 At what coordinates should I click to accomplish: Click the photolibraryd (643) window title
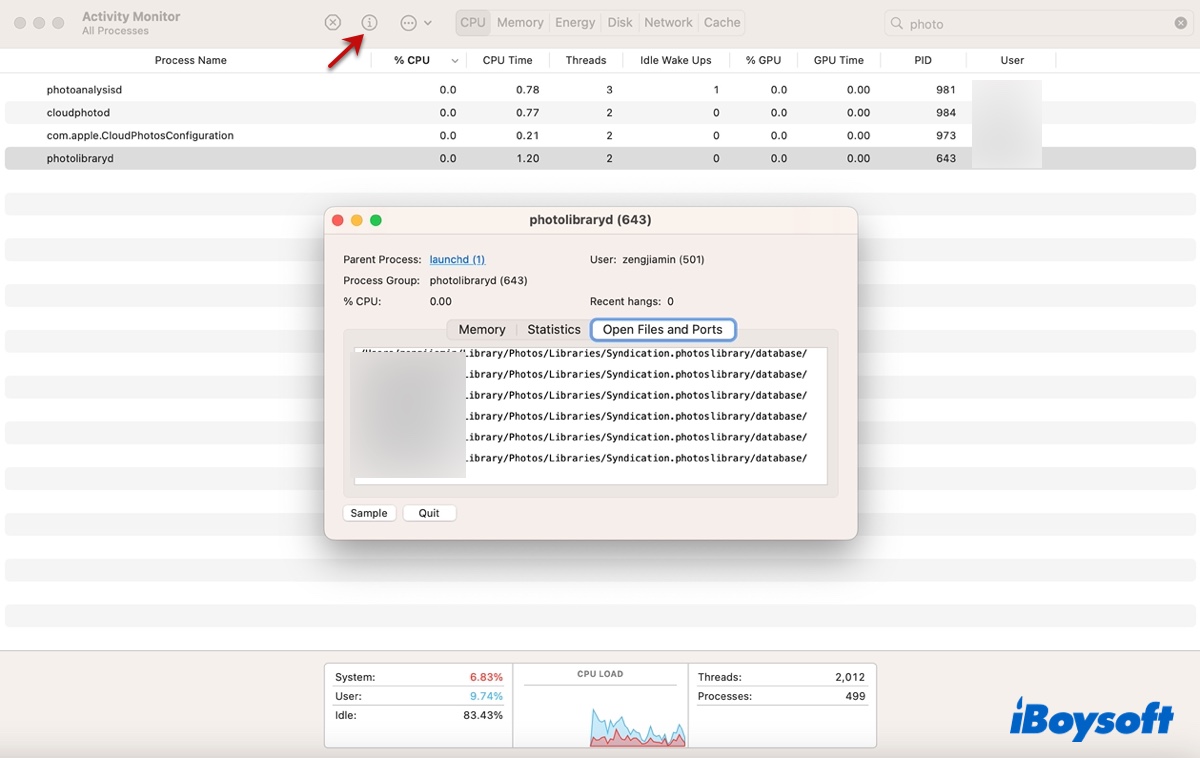(590, 220)
